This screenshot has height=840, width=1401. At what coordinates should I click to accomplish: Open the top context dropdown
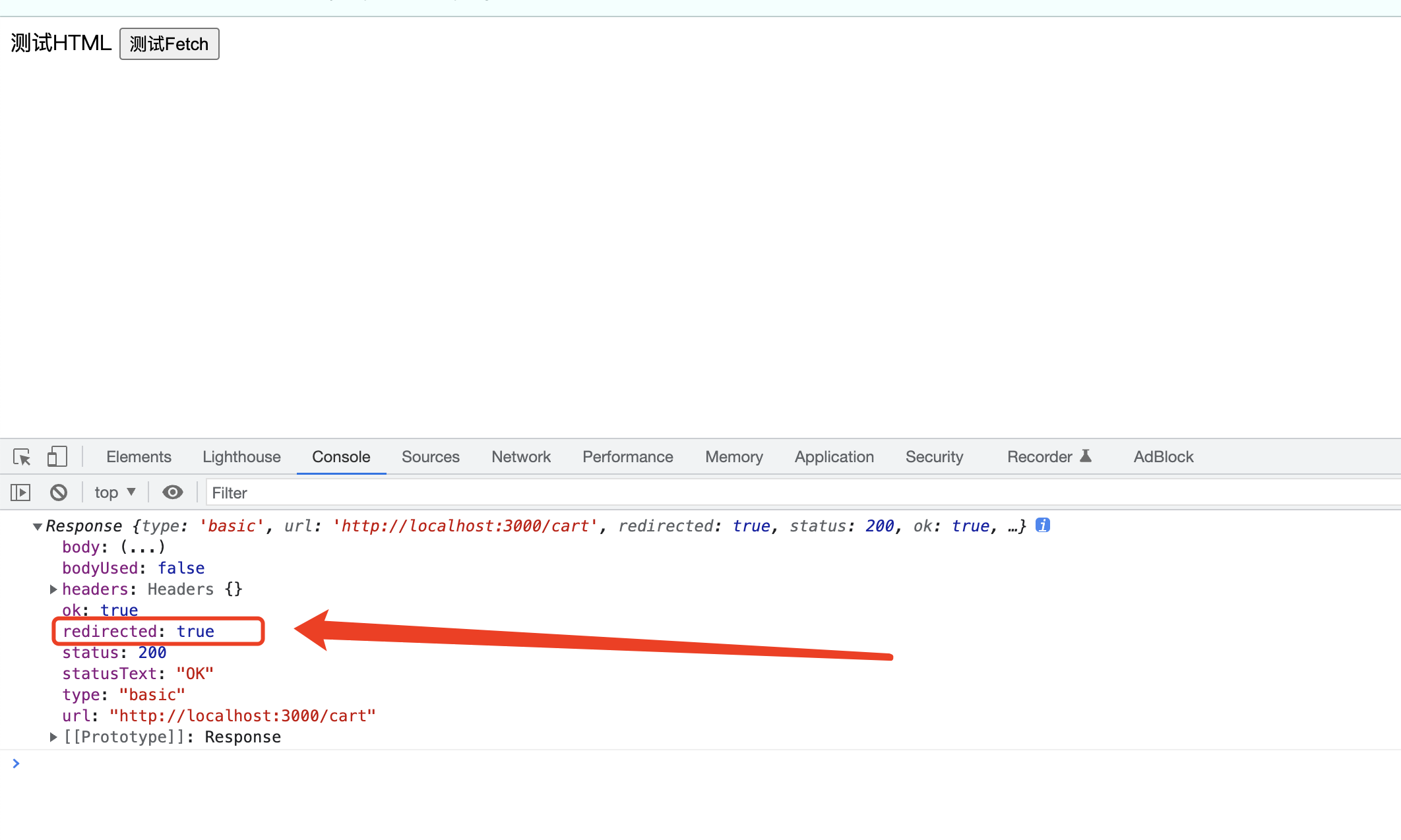pos(115,493)
